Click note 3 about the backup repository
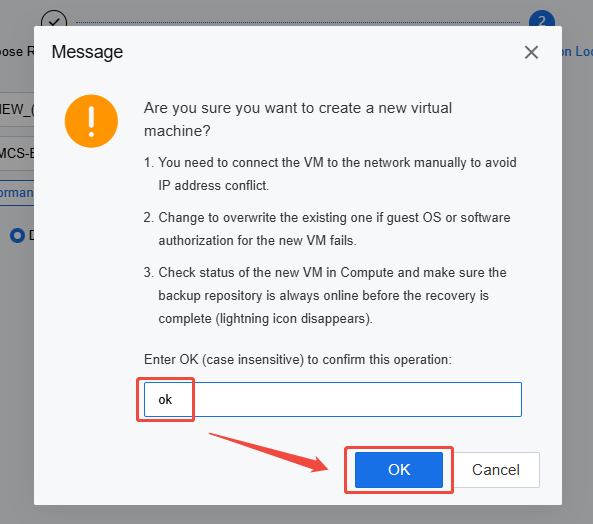593x524 pixels. [325, 295]
